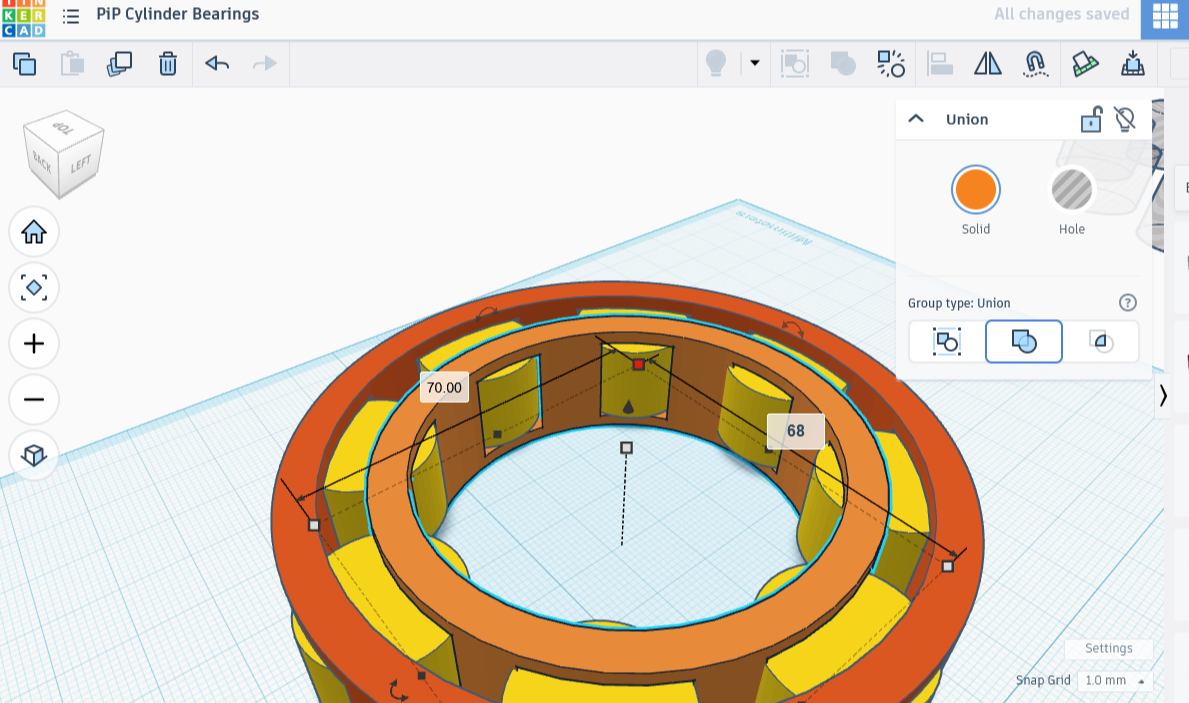The height and width of the screenshot is (703, 1189).
Task: Select the first group type option icon
Action: (946, 342)
